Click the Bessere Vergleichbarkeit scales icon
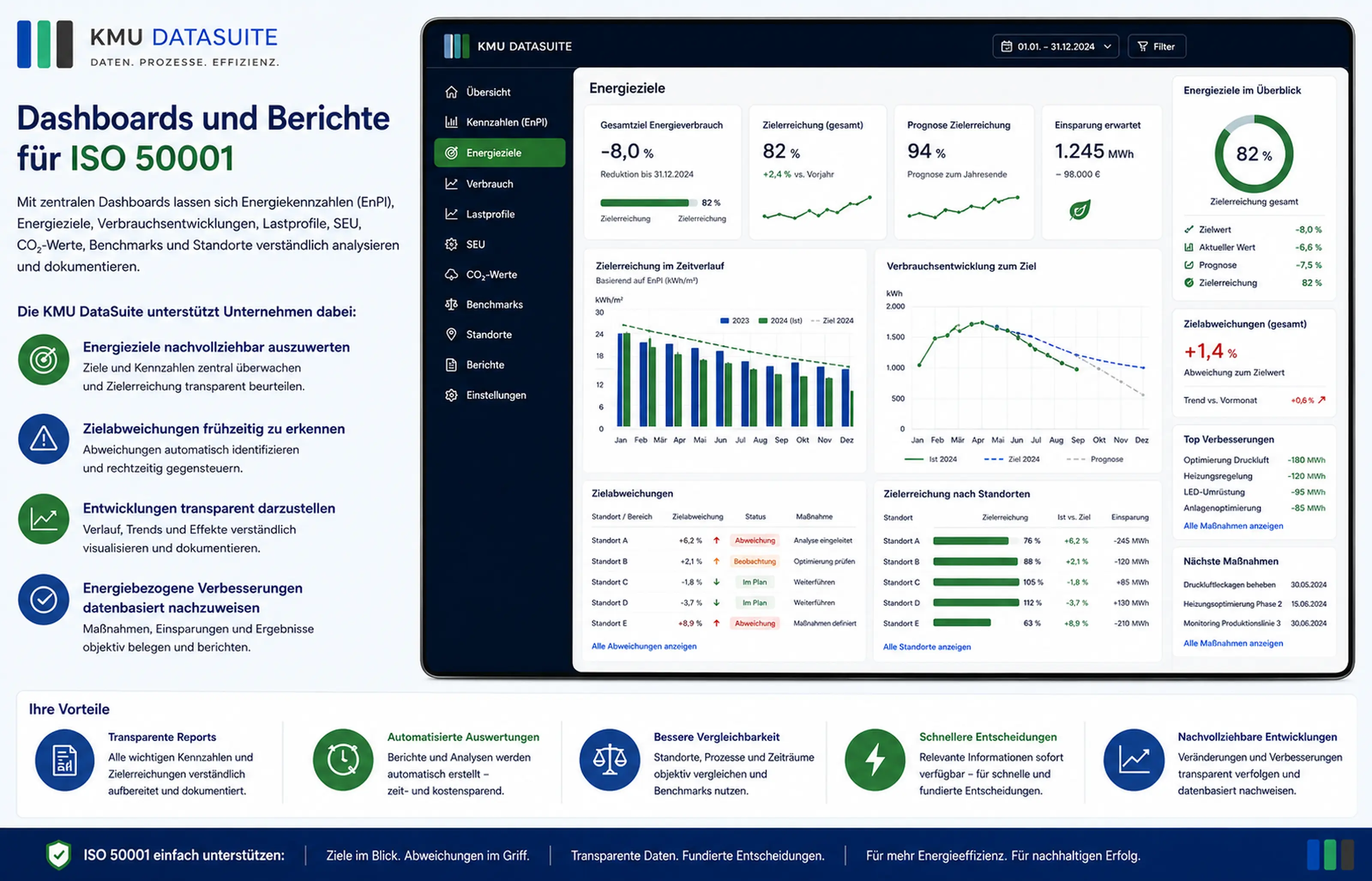Screen dimensions: 1372x881 (x=609, y=760)
